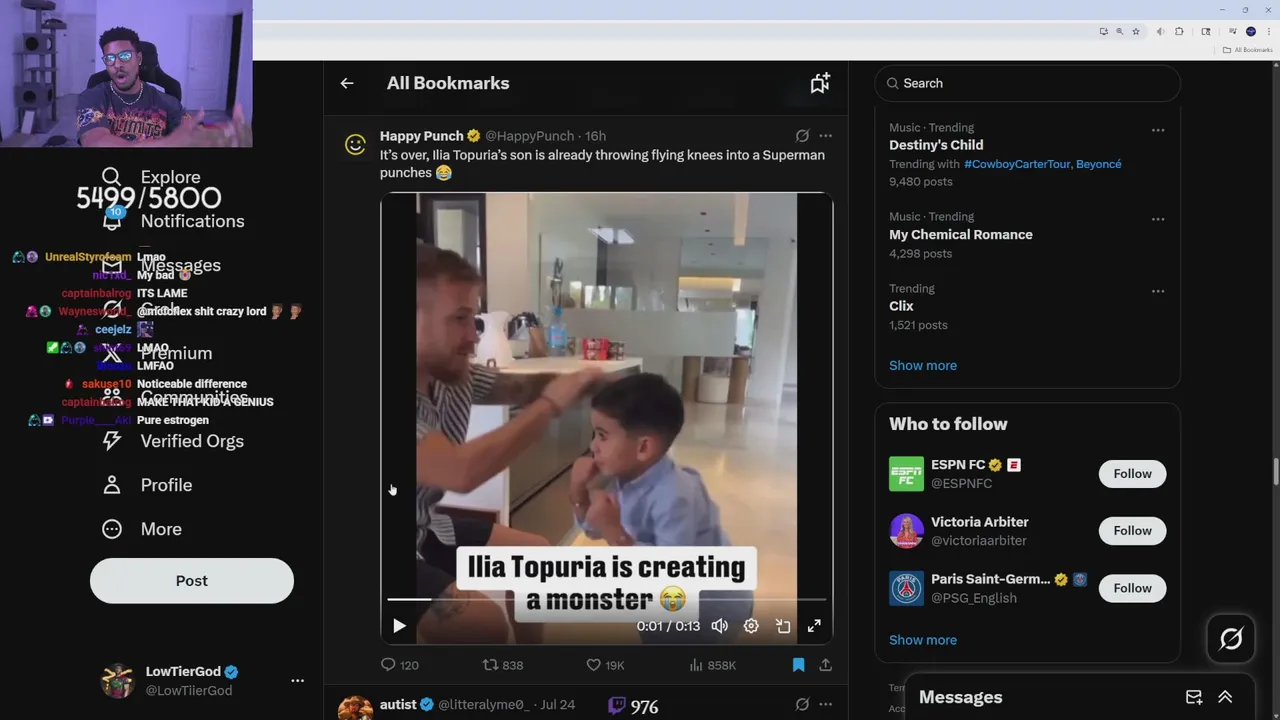Reply to the post with 120 comments

tap(399, 665)
